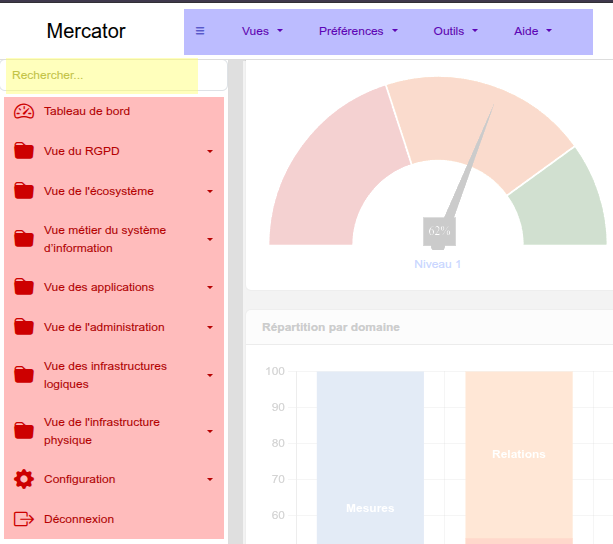Open the Outils dropdown menu
613x544 pixels.
pyautogui.click(x=455, y=31)
